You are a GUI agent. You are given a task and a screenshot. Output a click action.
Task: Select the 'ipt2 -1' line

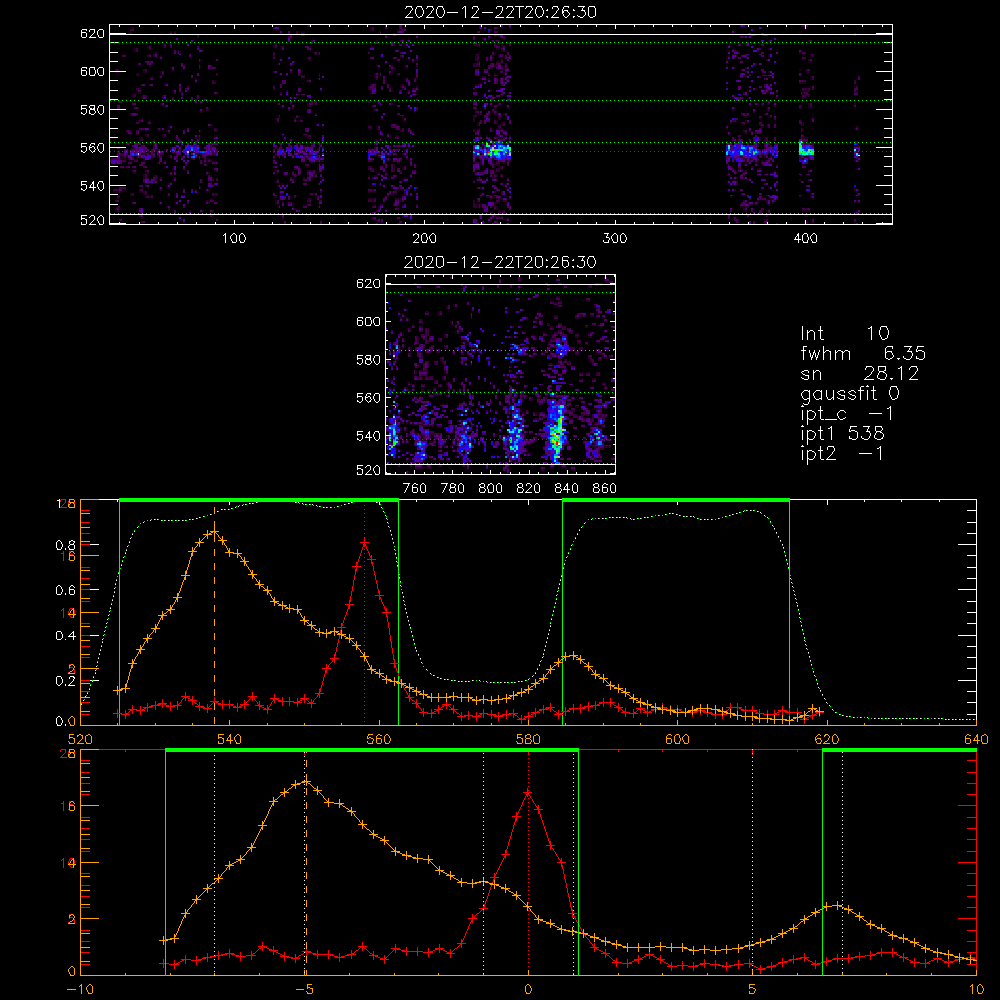[842, 453]
